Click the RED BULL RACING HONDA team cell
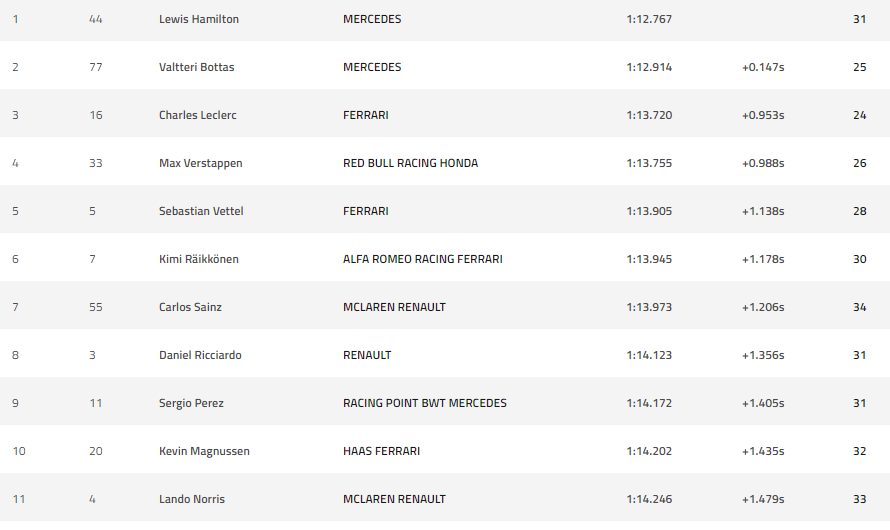 (x=410, y=163)
